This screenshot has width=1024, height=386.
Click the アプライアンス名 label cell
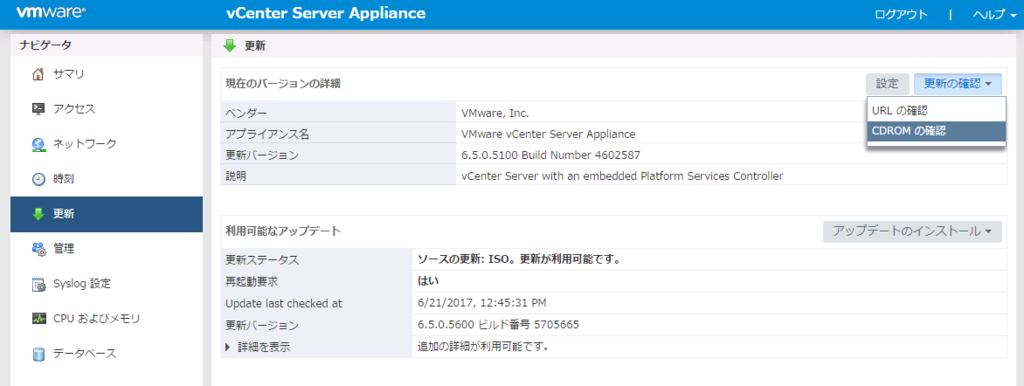click(338, 134)
